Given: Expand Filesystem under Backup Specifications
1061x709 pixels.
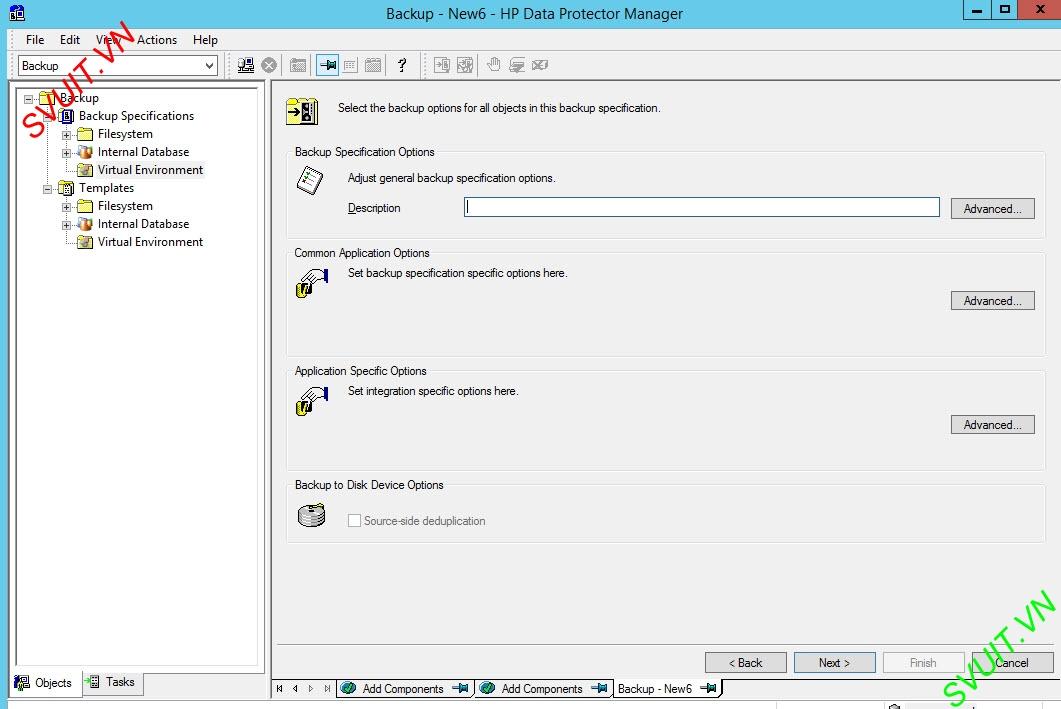Looking at the screenshot, I should tap(66, 135).
